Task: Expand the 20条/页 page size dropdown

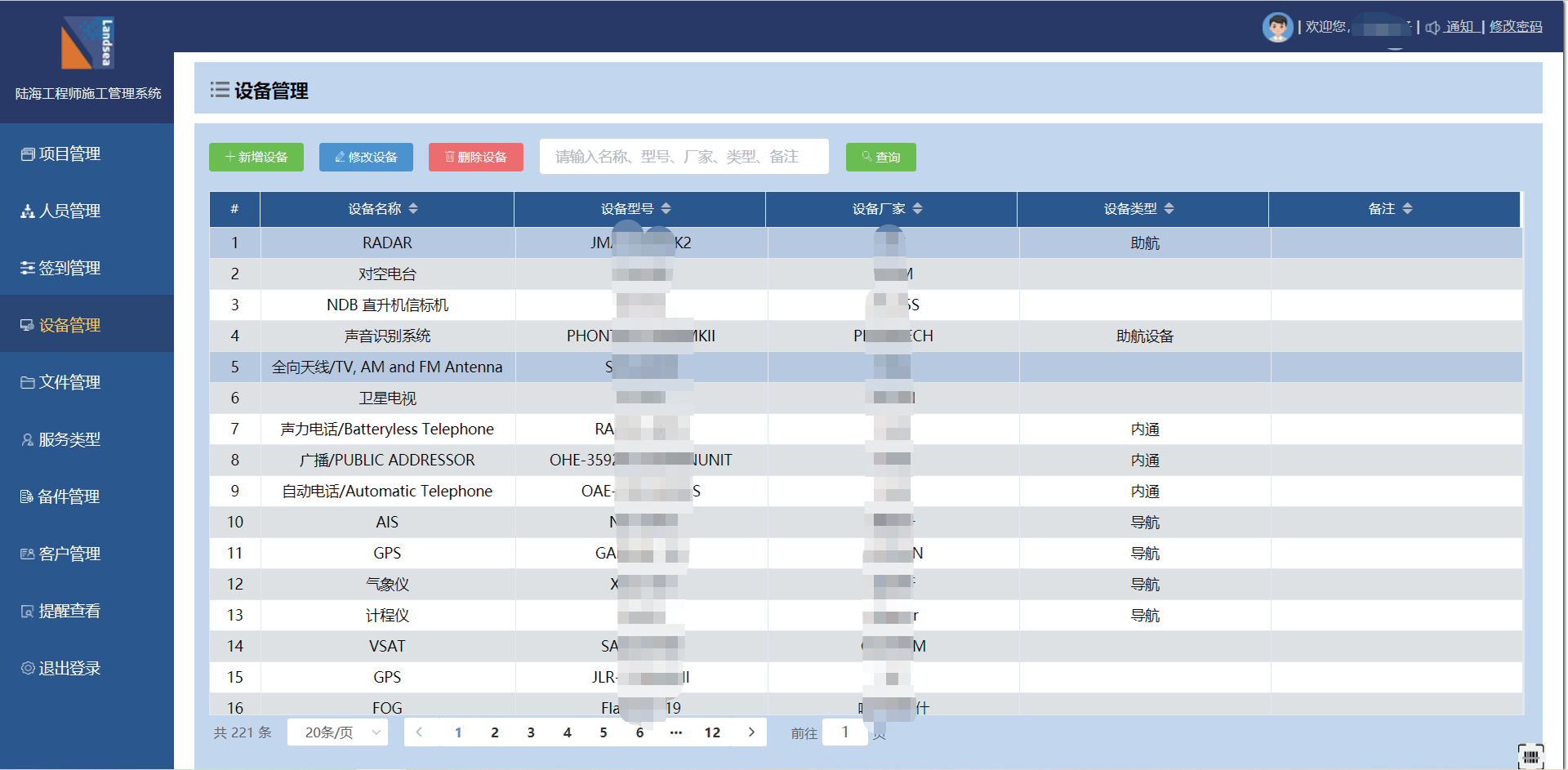Action: pos(337,732)
